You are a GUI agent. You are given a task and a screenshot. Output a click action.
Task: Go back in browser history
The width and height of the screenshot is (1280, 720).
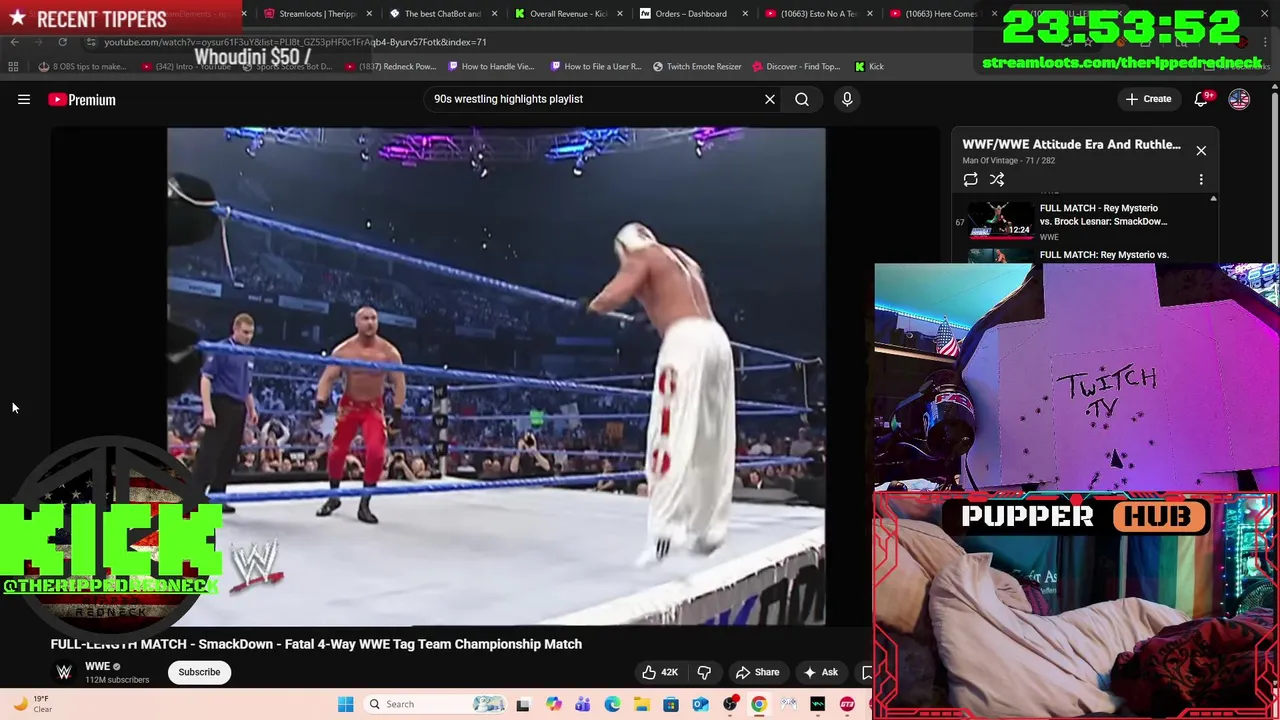(x=14, y=42)
